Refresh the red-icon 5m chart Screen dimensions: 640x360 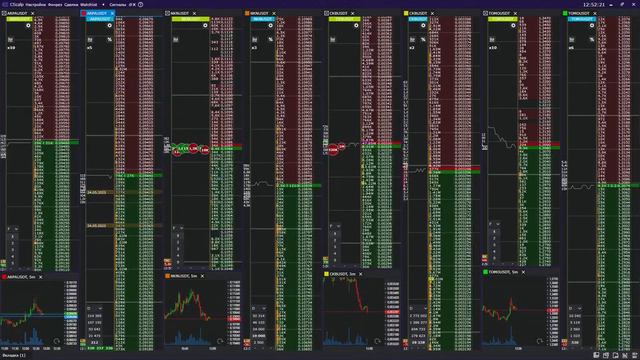click(56, 341)
